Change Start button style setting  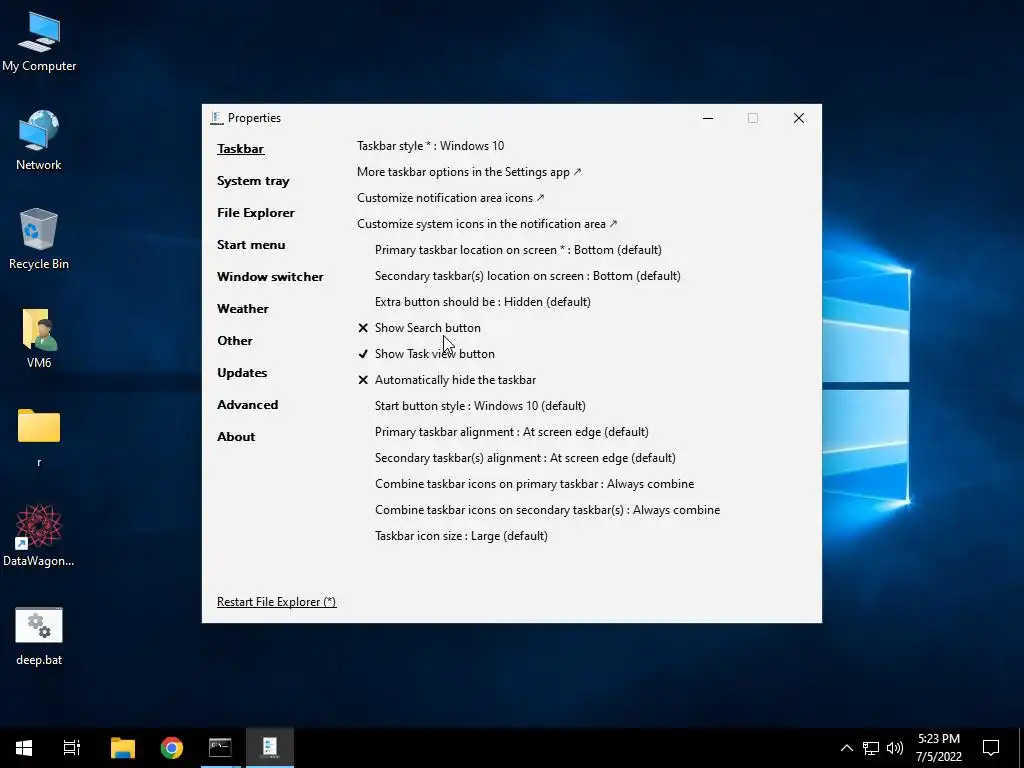(480, 406)
